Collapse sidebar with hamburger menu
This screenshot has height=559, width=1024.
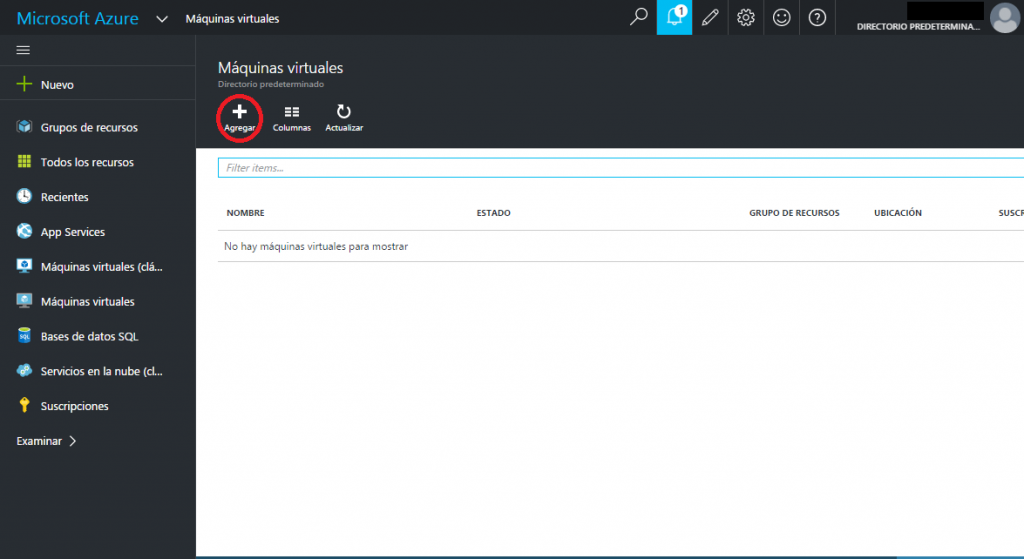[24, 50]
